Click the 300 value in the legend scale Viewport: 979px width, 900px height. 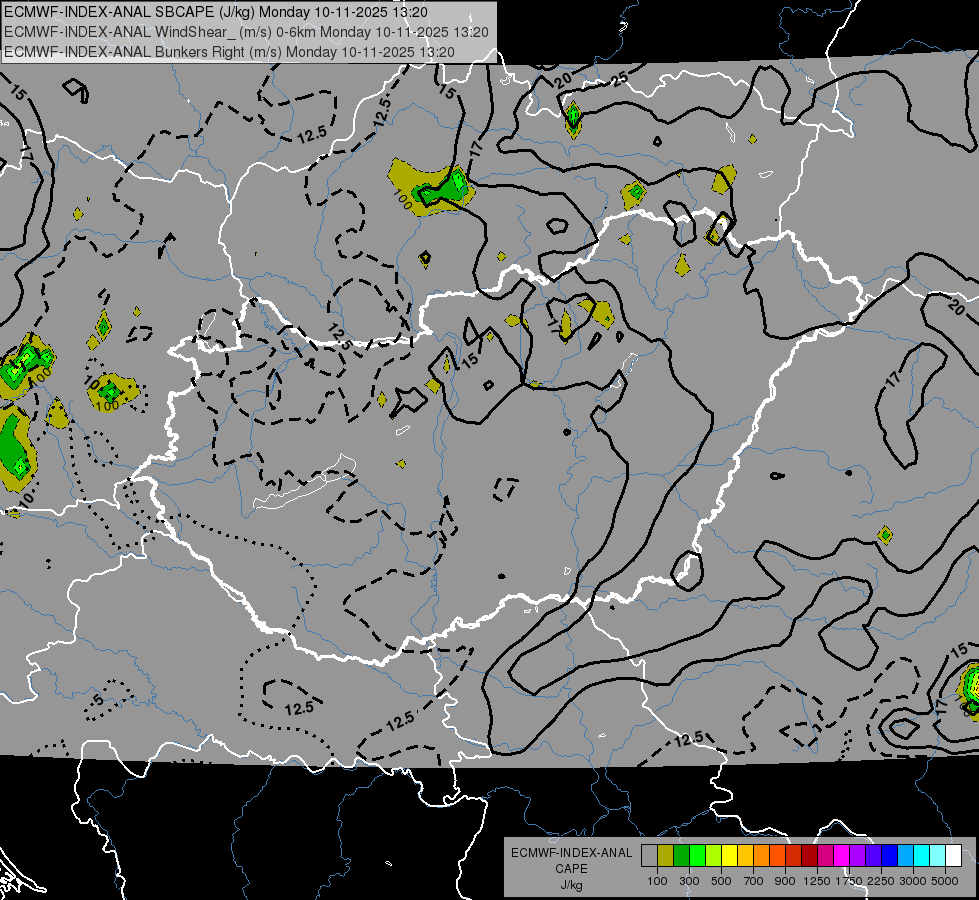click(689, 881)
